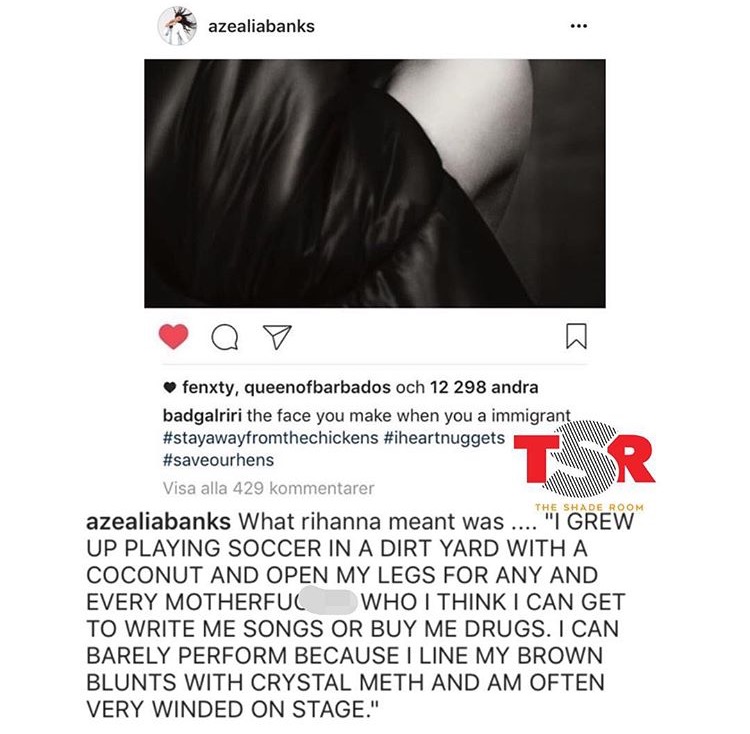
Task: Open azealiabanks username in post header
Action: tap(261, 26)
